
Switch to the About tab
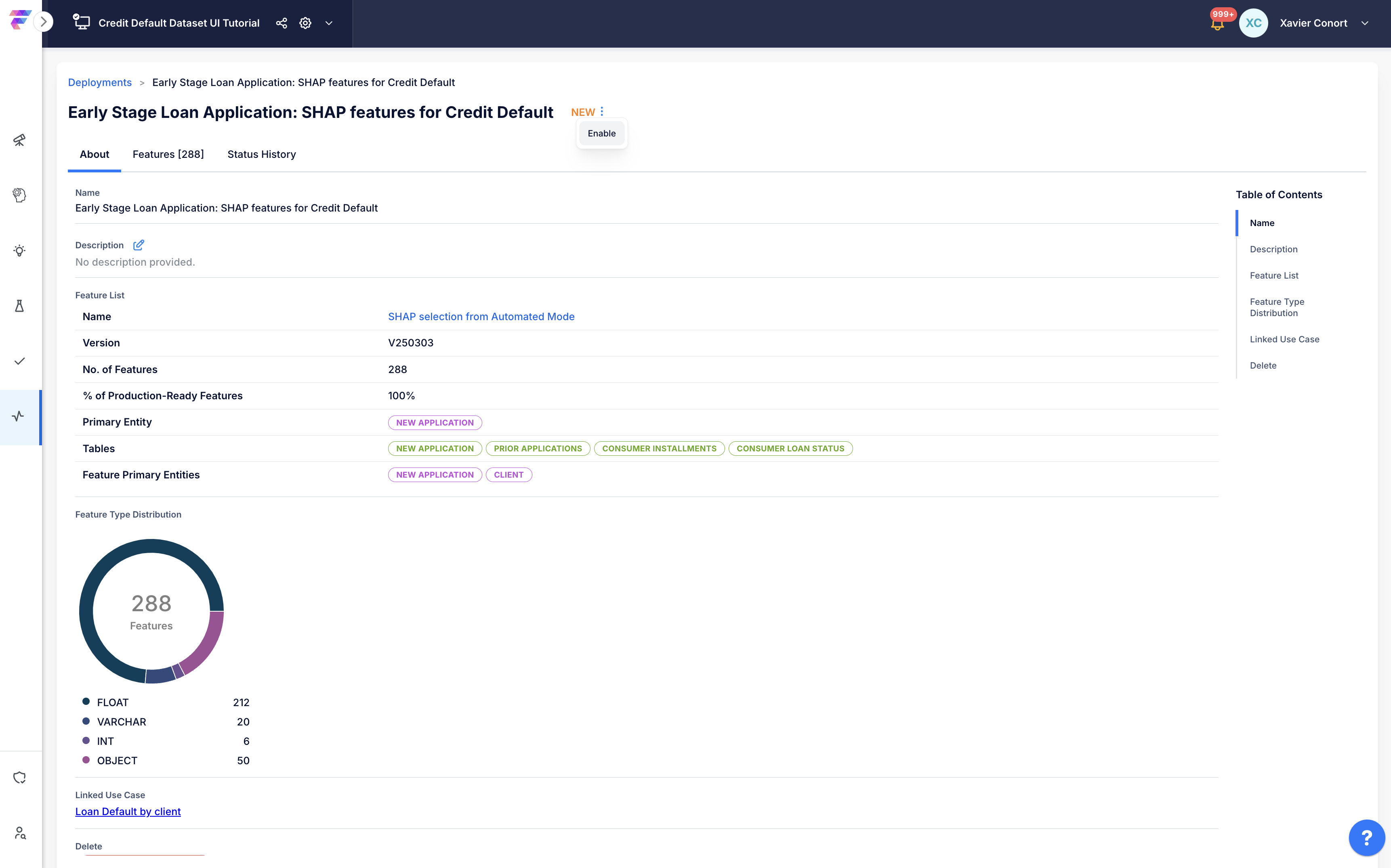tap(94, 155)
